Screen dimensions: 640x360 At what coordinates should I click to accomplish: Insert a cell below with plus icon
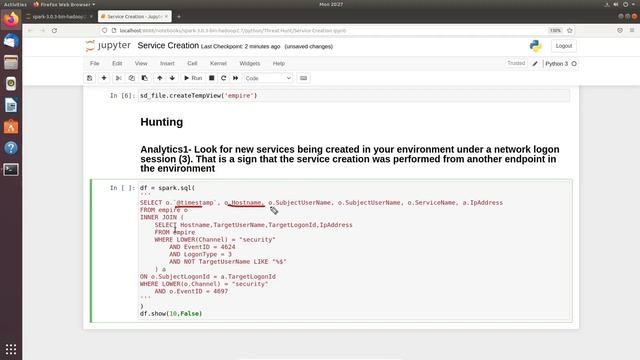[x=104, y=78]
